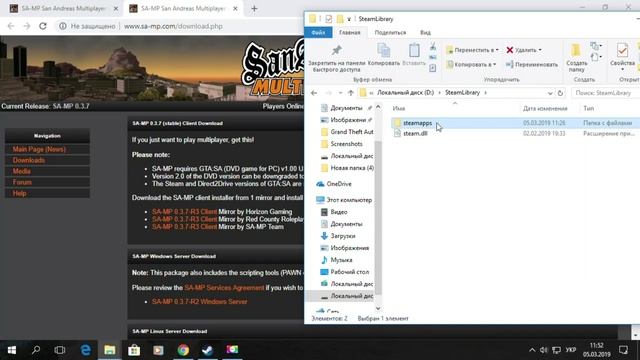Viewport: 640px width, 360px height.
Task: Open Рабочий стол in navigation pane
Action: (x=345, y=272)
